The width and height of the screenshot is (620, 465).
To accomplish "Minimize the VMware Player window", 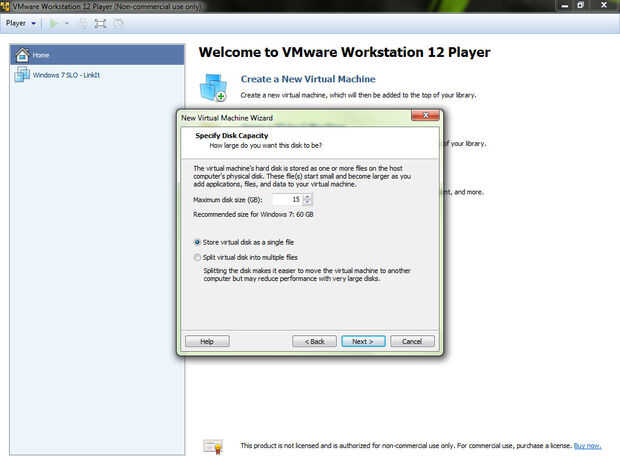I will pyautogui.click(x=565, y=6).
